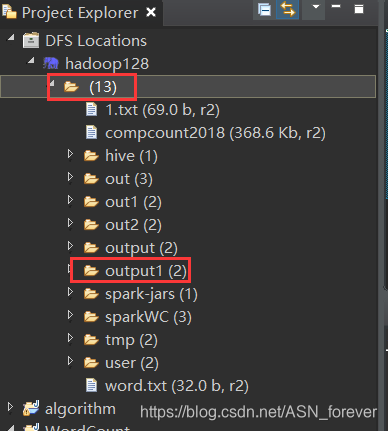Select tmp (2) entry

[x=131, y=340]
